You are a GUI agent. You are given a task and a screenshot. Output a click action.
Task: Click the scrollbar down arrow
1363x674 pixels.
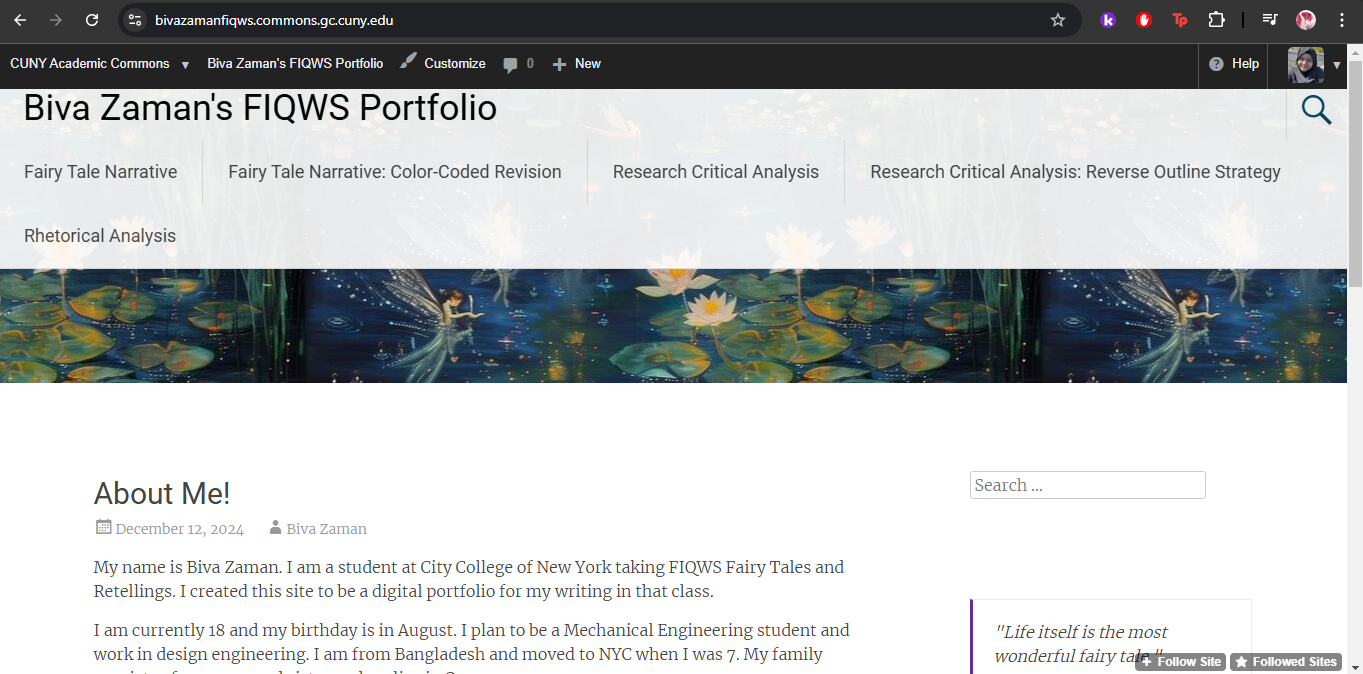pos(1355,666)
